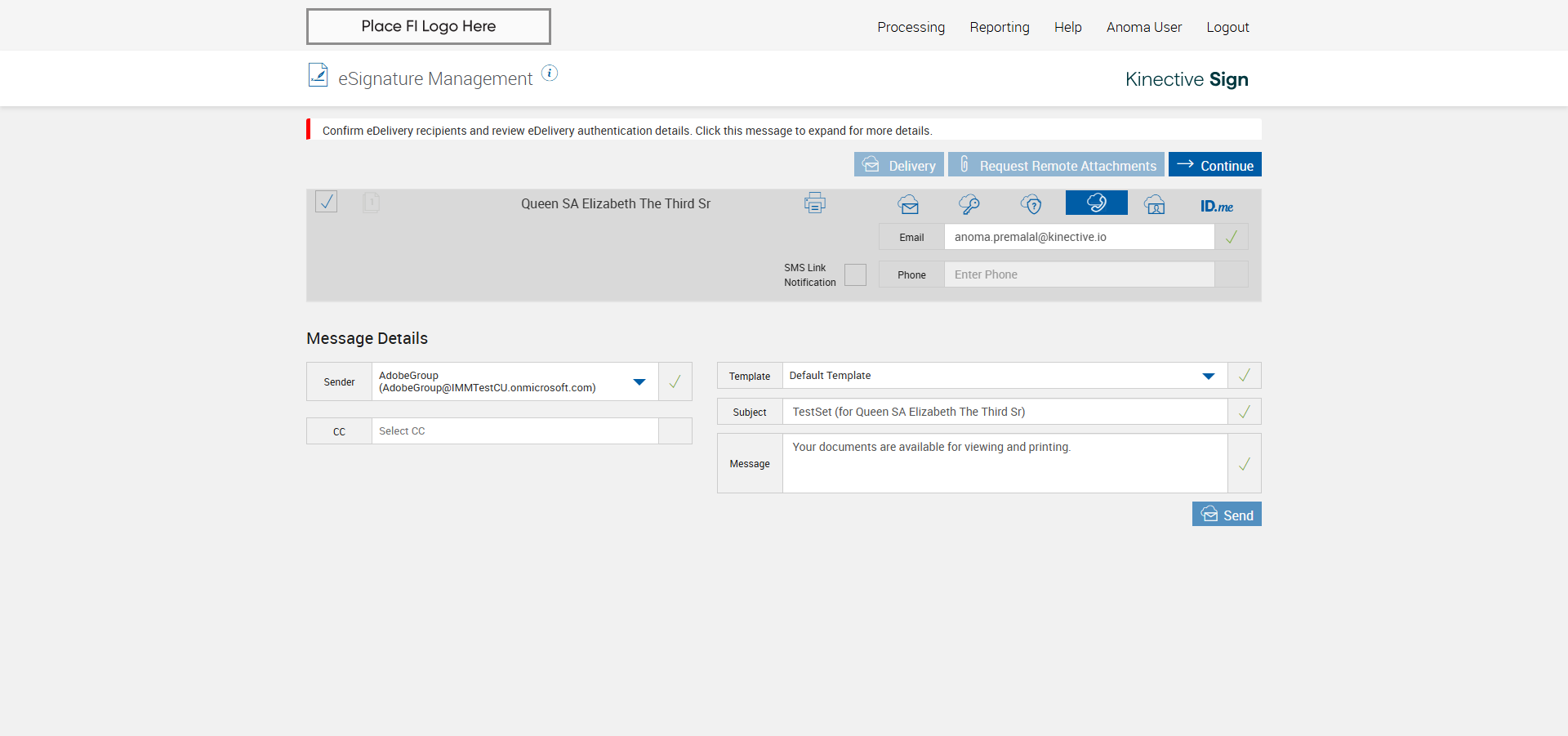Click the Enter Phone input field

[1078, 274]
